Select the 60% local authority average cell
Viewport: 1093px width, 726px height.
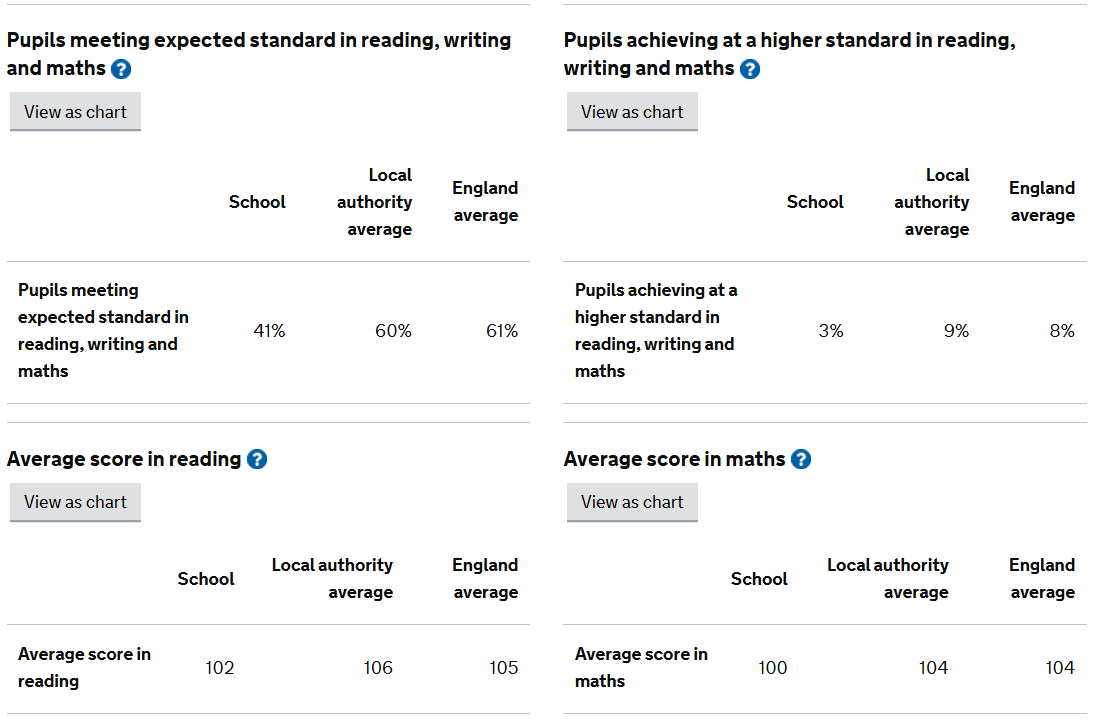(x=393, y=331)
